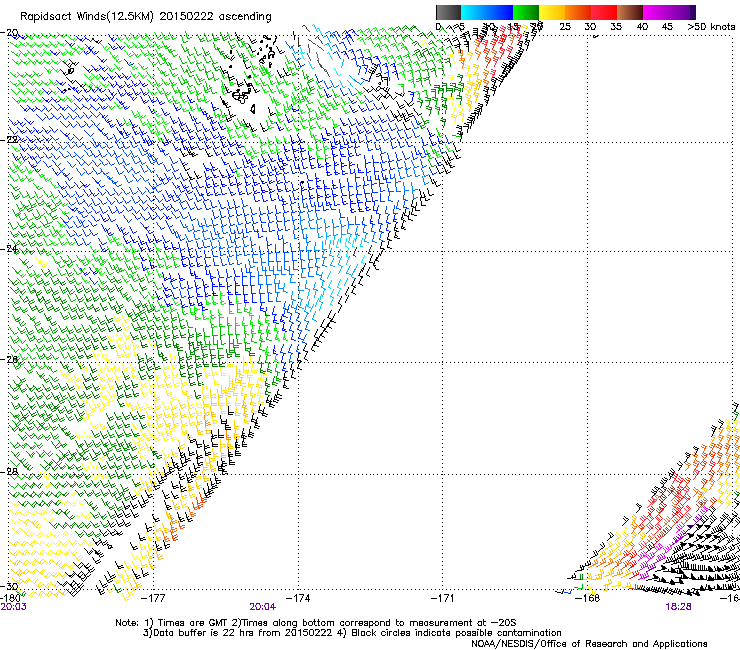Pick the red 30-35 knots legend segment

point(604,12)
